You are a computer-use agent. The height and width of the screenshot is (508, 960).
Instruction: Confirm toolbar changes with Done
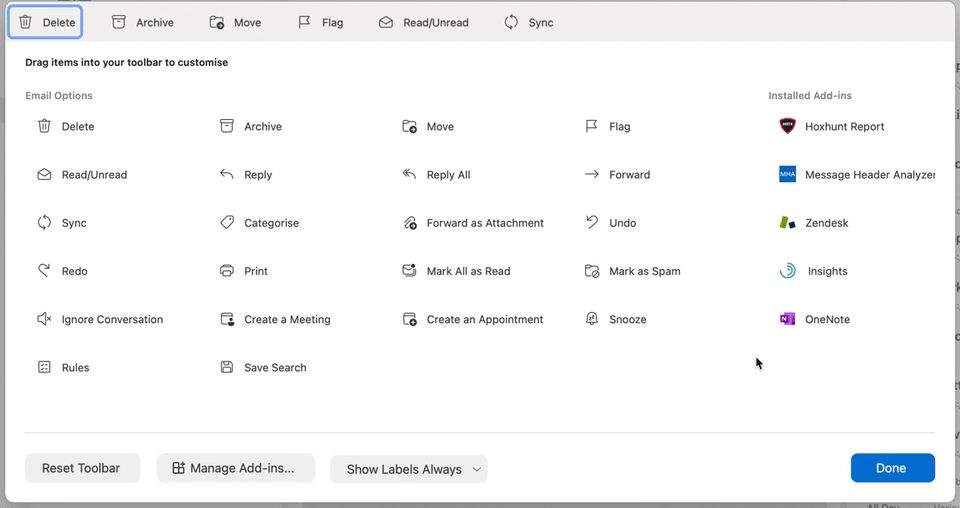click(x=892, y=468)
